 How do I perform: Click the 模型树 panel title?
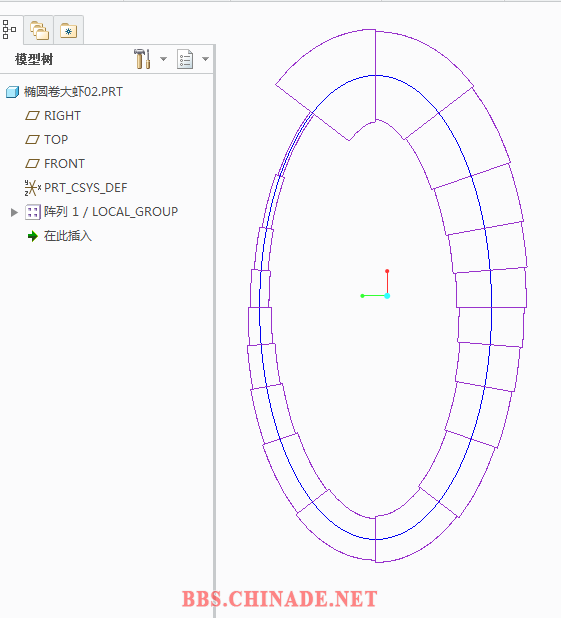tap(34, 60)
